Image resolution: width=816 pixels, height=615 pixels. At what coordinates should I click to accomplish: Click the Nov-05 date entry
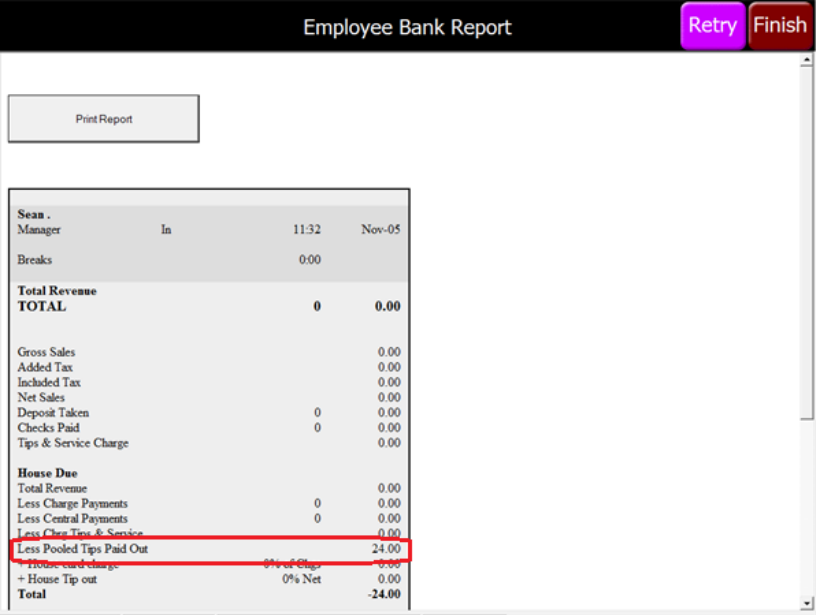(x=380, y=230)
